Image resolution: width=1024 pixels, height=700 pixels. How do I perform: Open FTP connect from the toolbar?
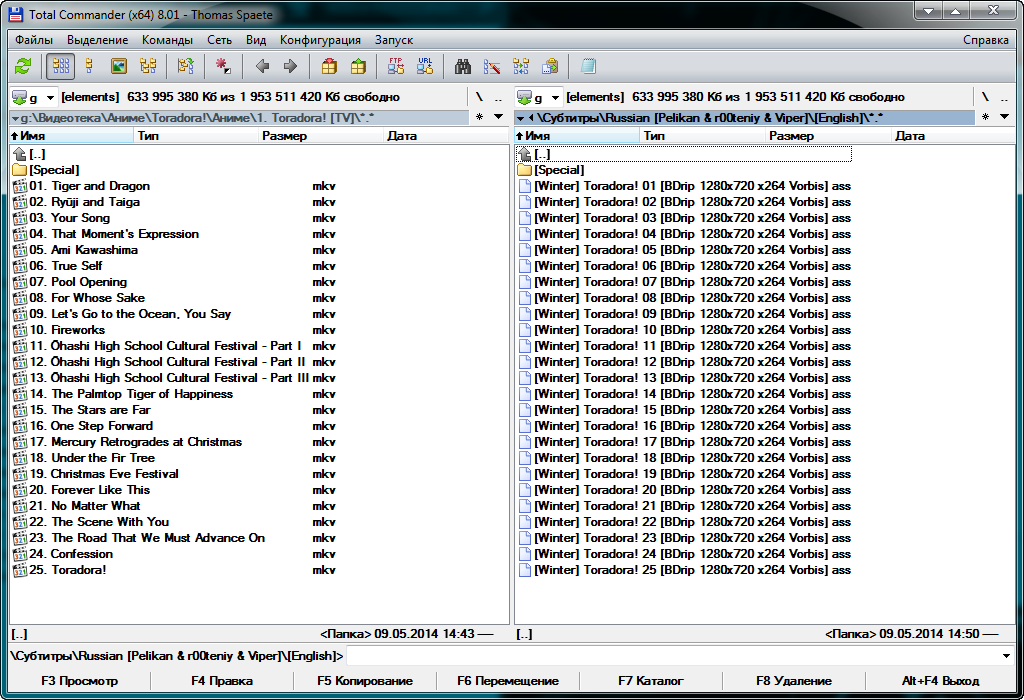396,66
